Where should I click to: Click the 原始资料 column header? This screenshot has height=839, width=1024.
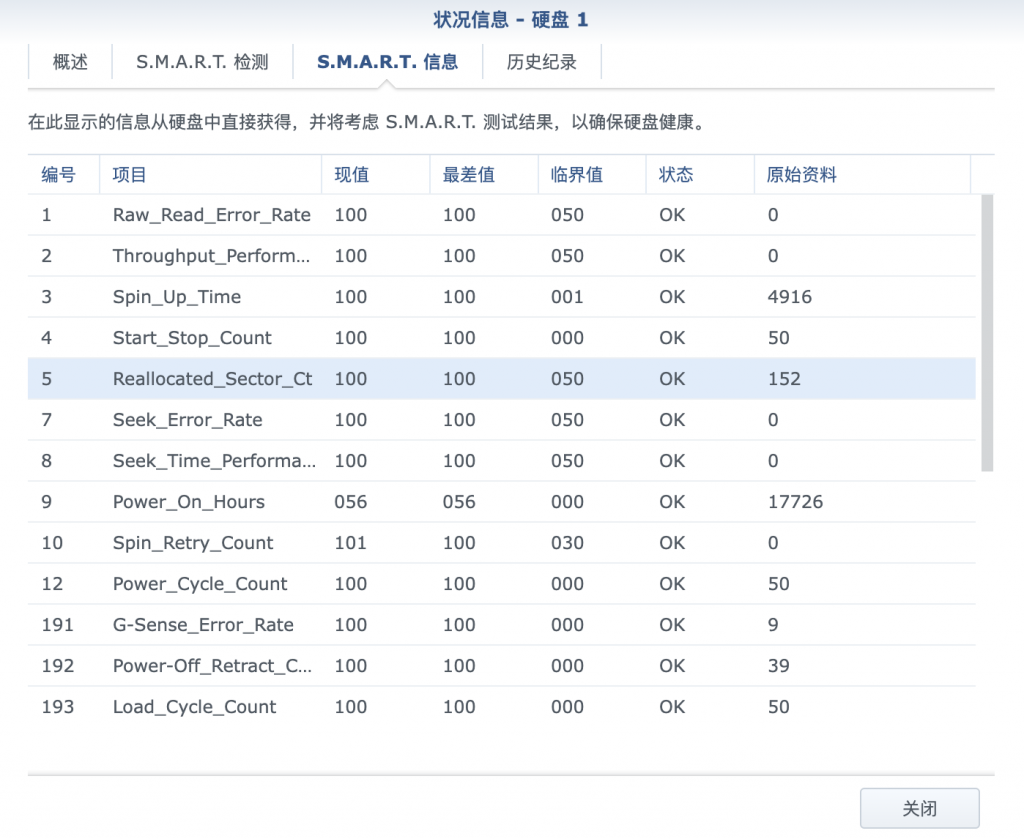(802, 175)
